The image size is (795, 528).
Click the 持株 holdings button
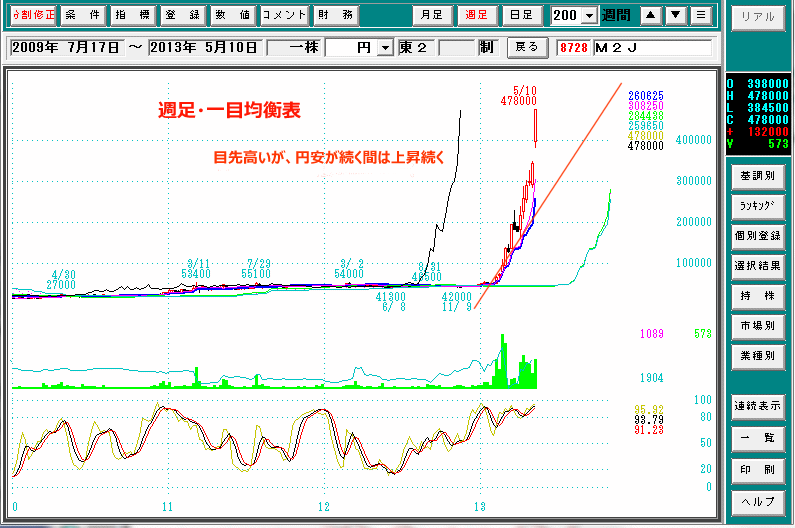click(x=758, y=296)
